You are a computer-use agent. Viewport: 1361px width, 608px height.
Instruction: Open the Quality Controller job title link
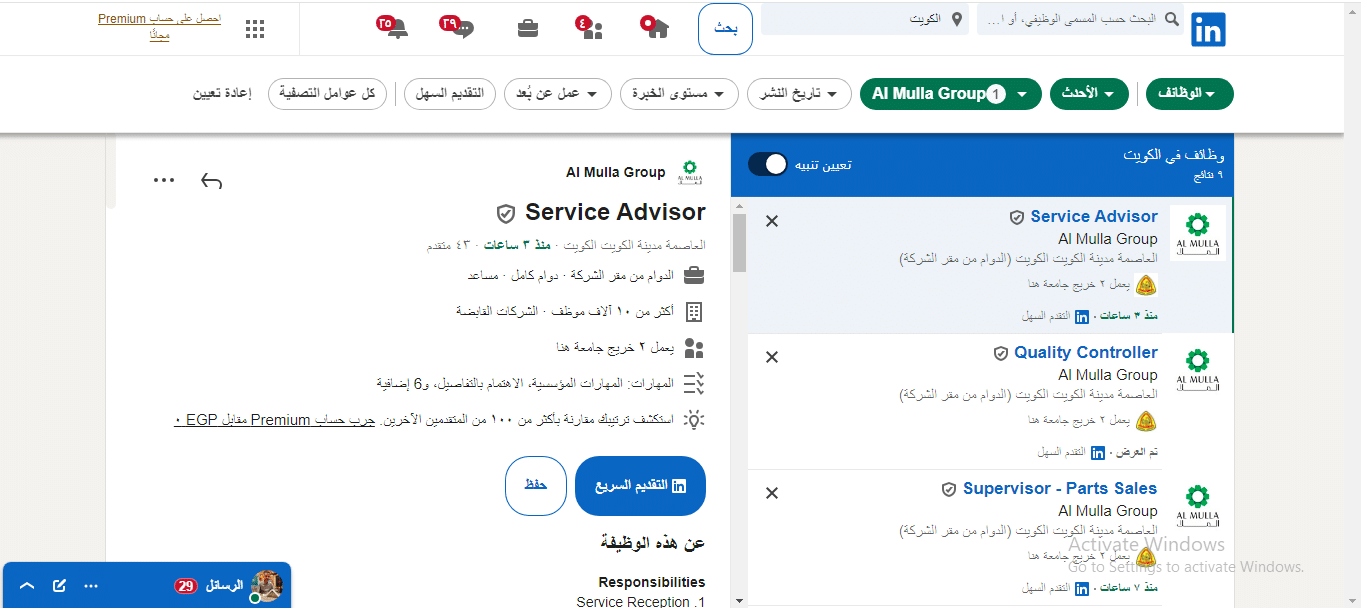coord(1086,352)
